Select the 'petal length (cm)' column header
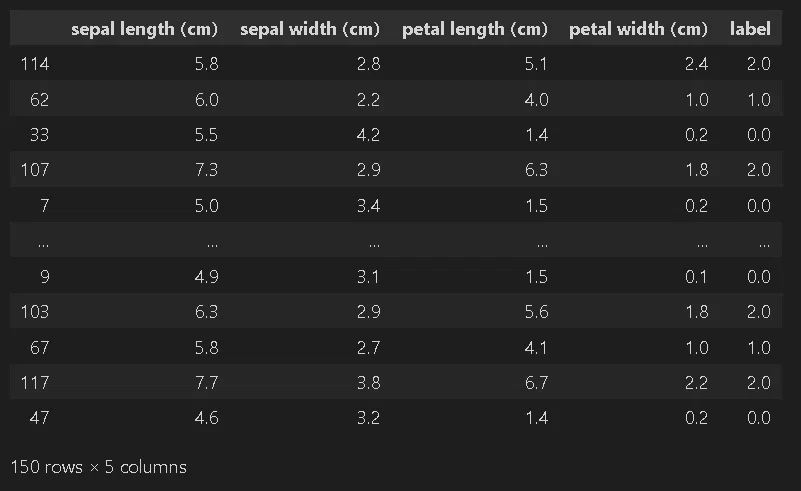Screen dimensions: 801x491 pyautogui.click(x=475, y=29)
